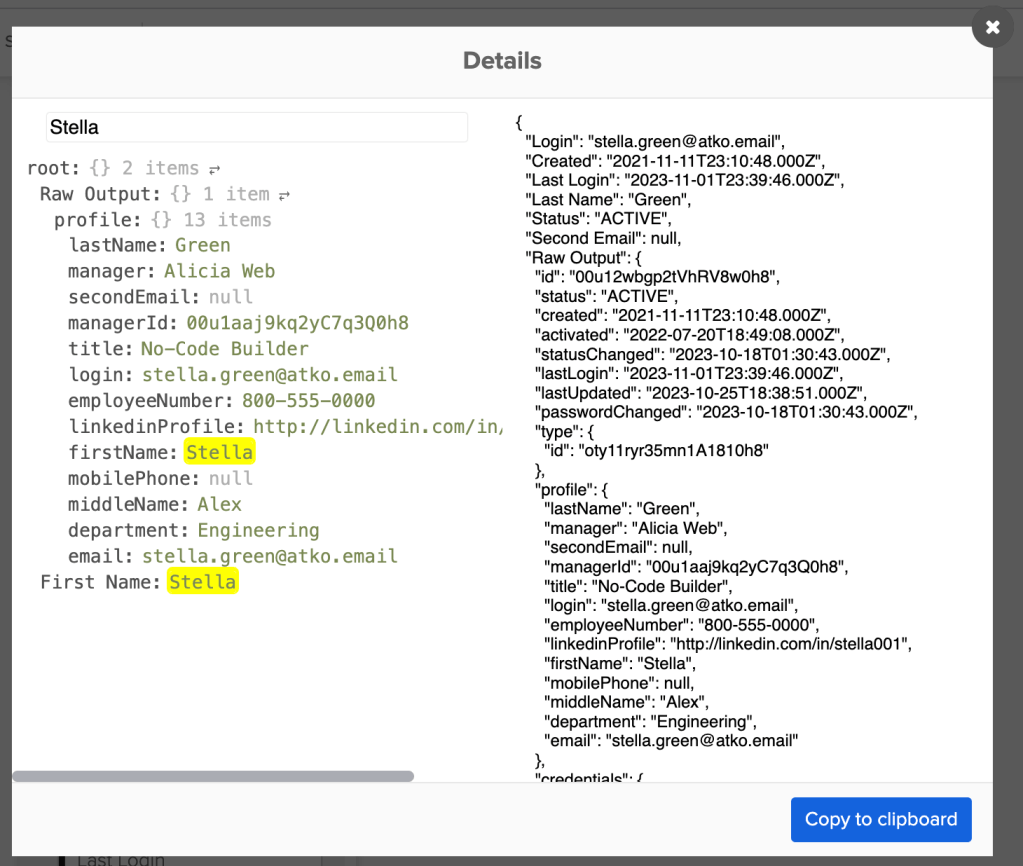Click the highlighted First Name value Stella
Viewport: 1023px width, 866px height.
point(202,581)
